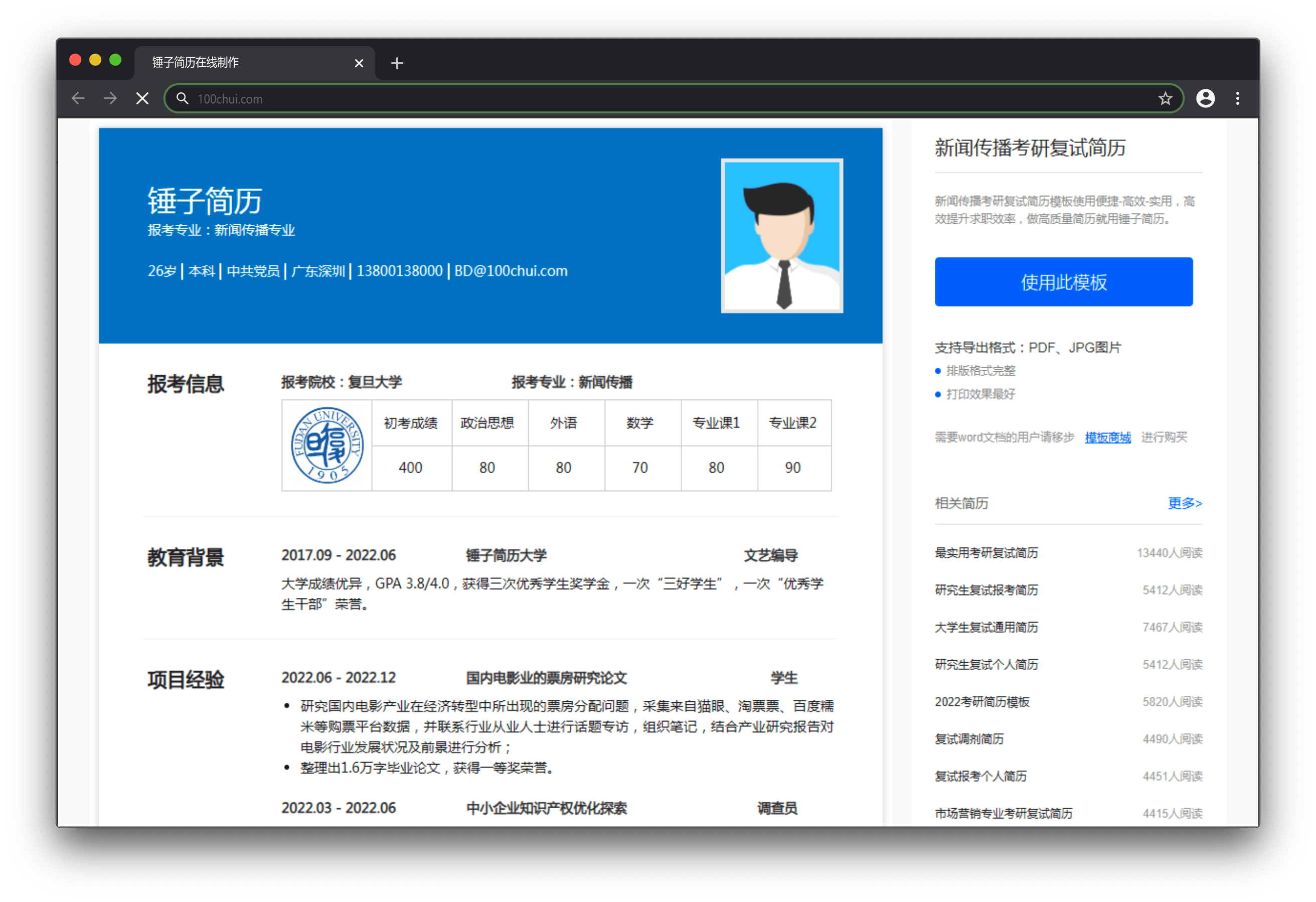The width and height of the screenshot is (1316, 902).
Task: Open 大学生复试通用简历 link
Action: click(x=986, y=627)
